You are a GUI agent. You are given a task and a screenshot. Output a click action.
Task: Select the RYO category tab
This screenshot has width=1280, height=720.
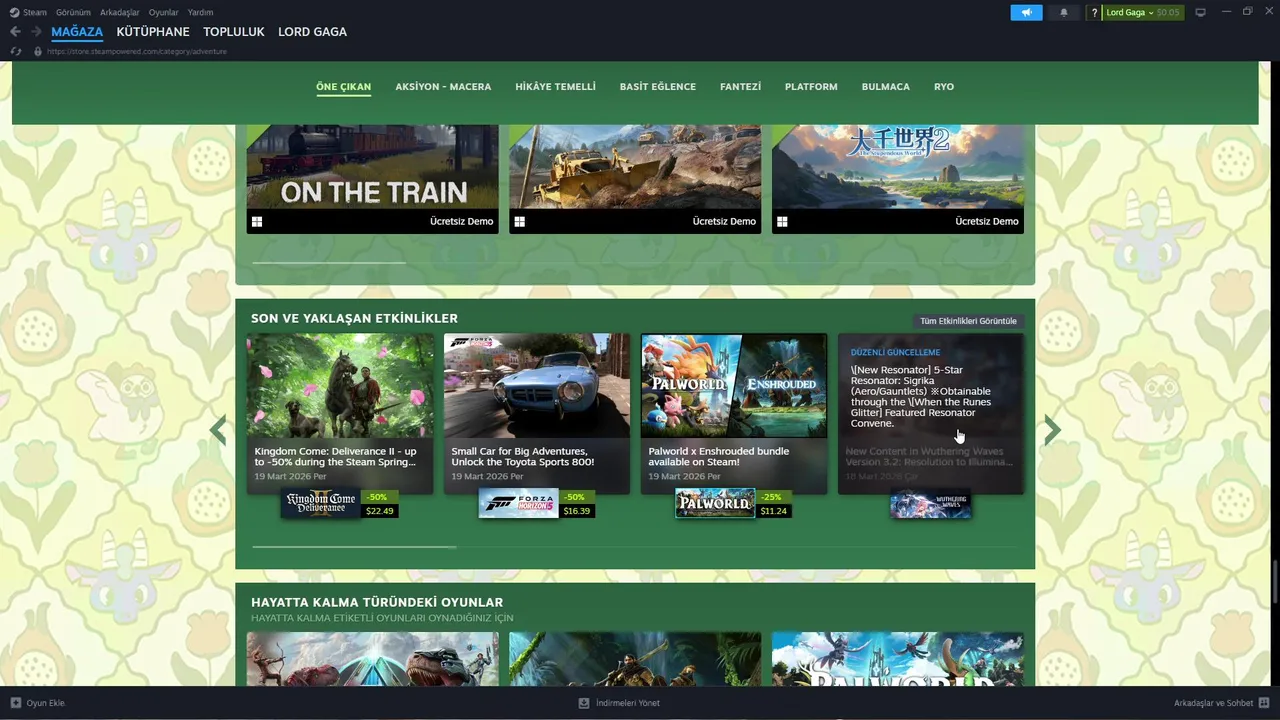944,87
